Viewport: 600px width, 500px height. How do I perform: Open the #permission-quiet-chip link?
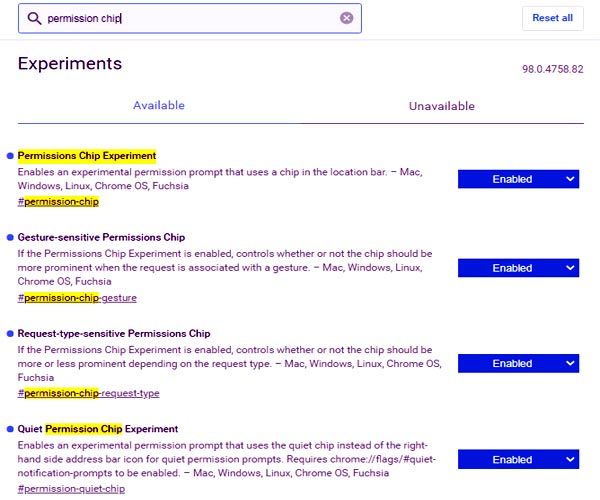(71, 489)
